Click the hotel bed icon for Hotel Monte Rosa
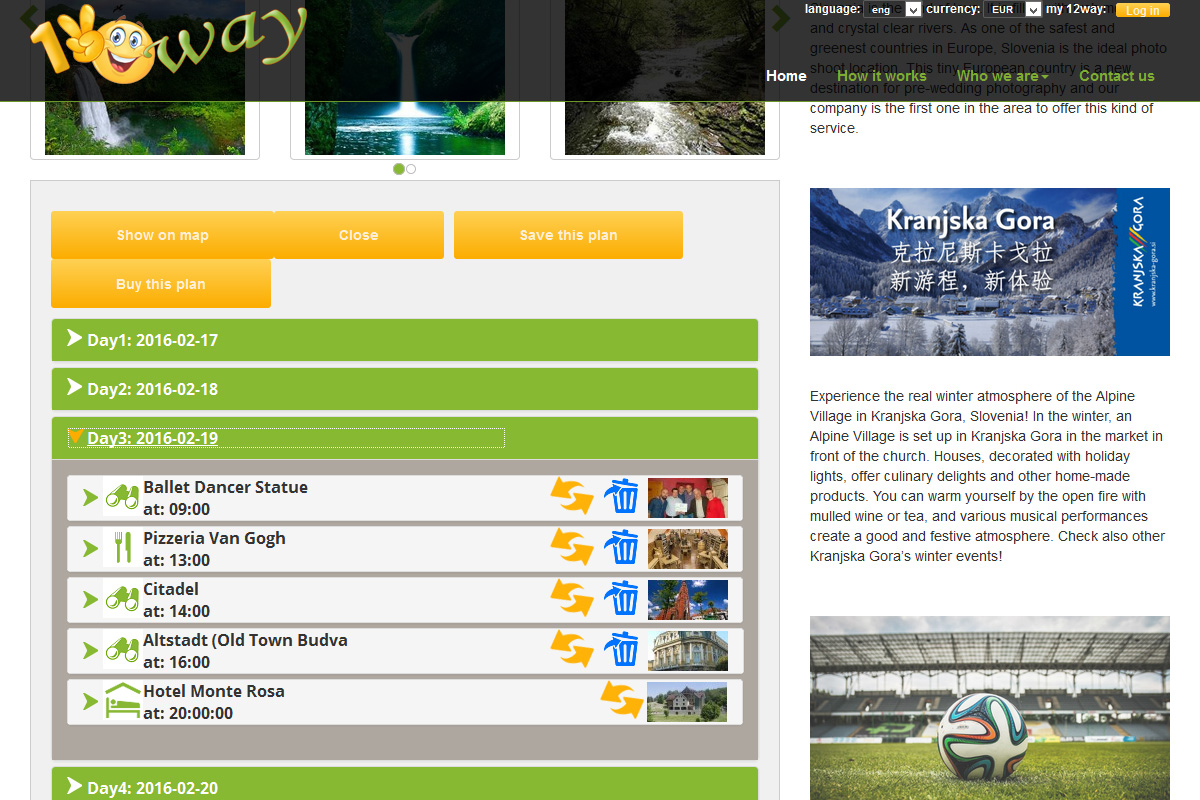Image resolution: width=1200 pixels, height=800 pixels. click(x=122, y=701)
